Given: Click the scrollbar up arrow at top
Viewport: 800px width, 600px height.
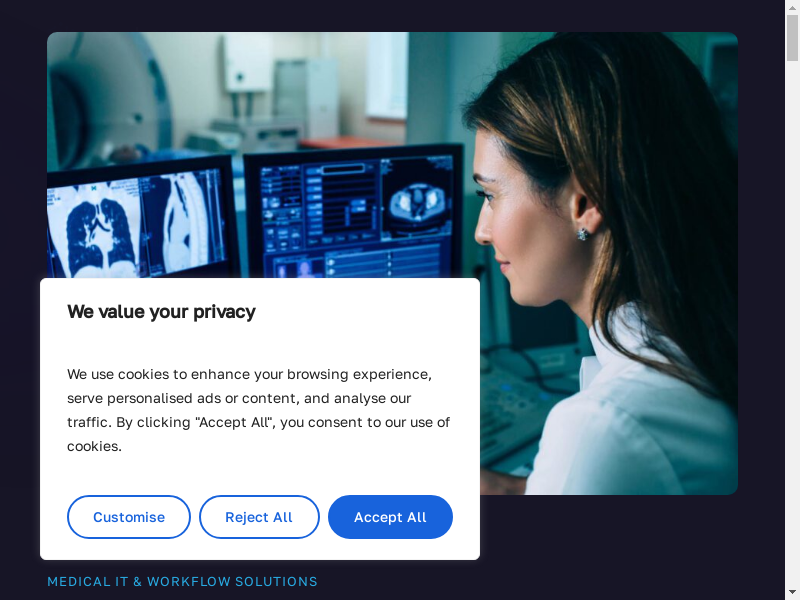Looking at the screenshot, I should click(x=792, y=6).
